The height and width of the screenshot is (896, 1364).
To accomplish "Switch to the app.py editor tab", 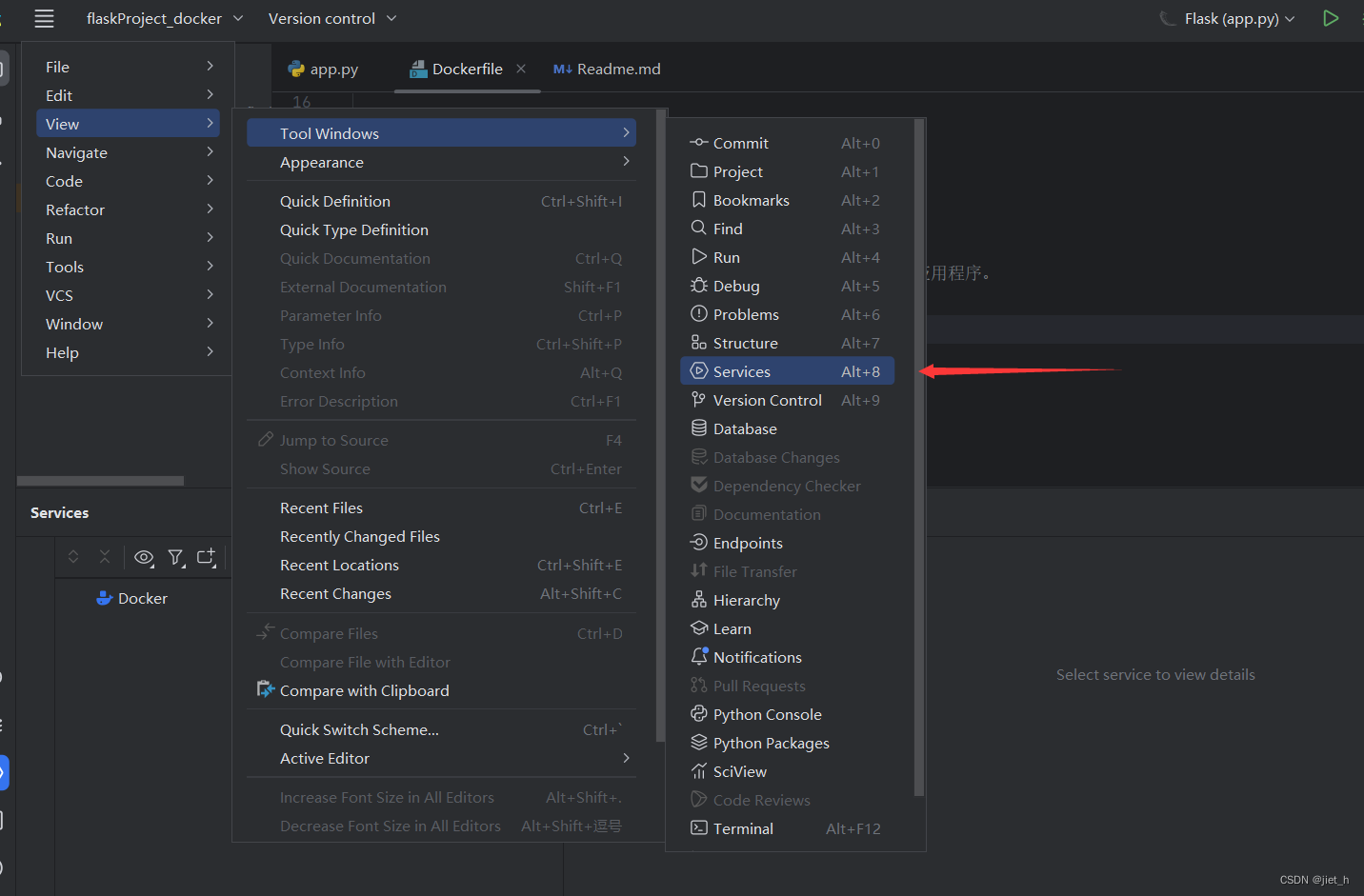I will click(x=323, y=69).
